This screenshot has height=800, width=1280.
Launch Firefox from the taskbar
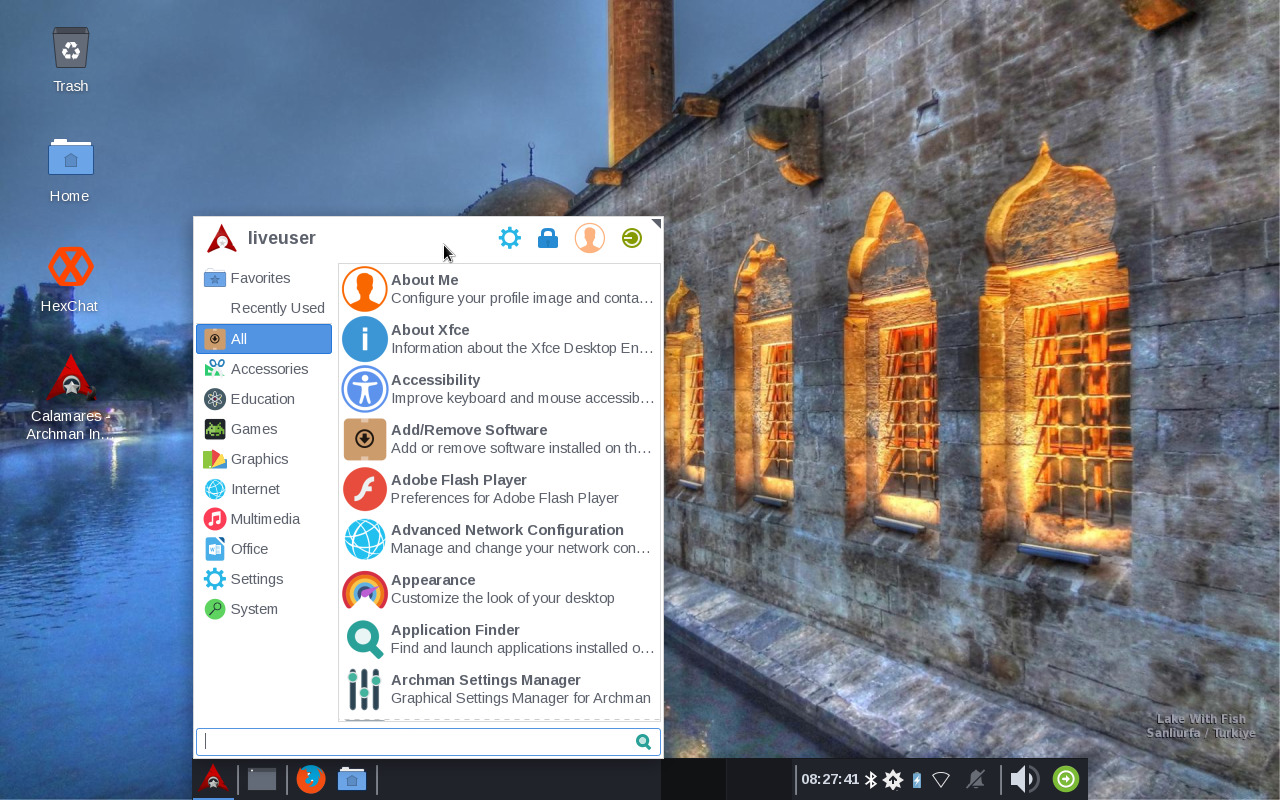click(311, 779)
